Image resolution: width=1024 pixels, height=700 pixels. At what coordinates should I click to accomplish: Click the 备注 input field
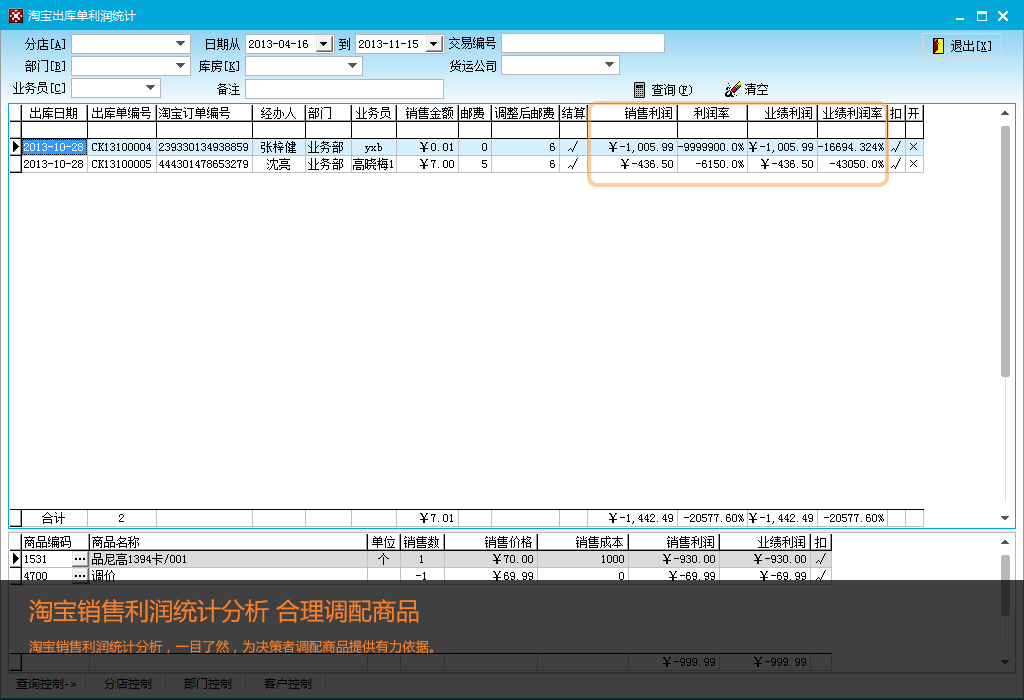click(344, 89)
